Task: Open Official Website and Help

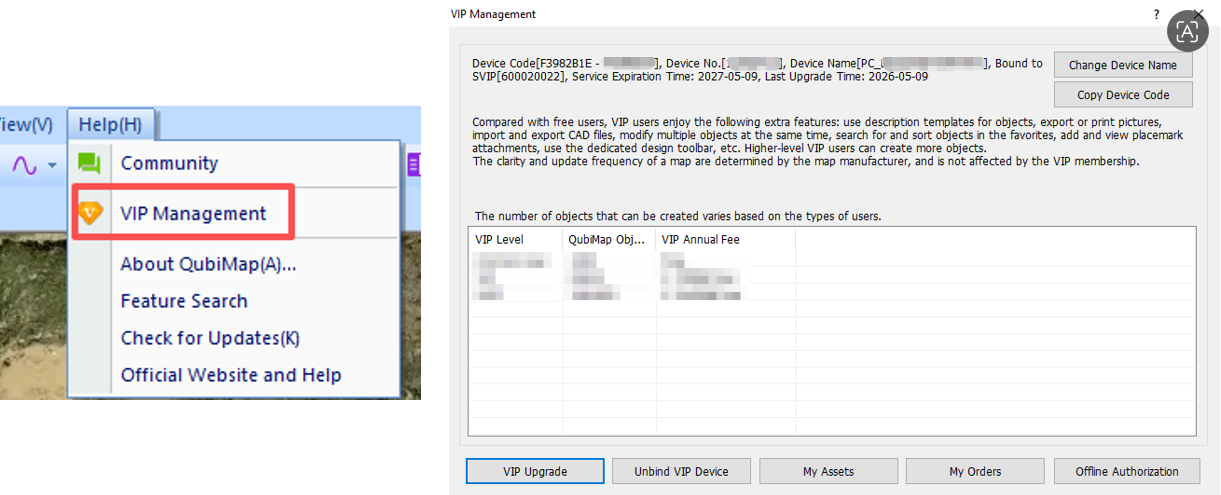Action: [x=231, y=375]
